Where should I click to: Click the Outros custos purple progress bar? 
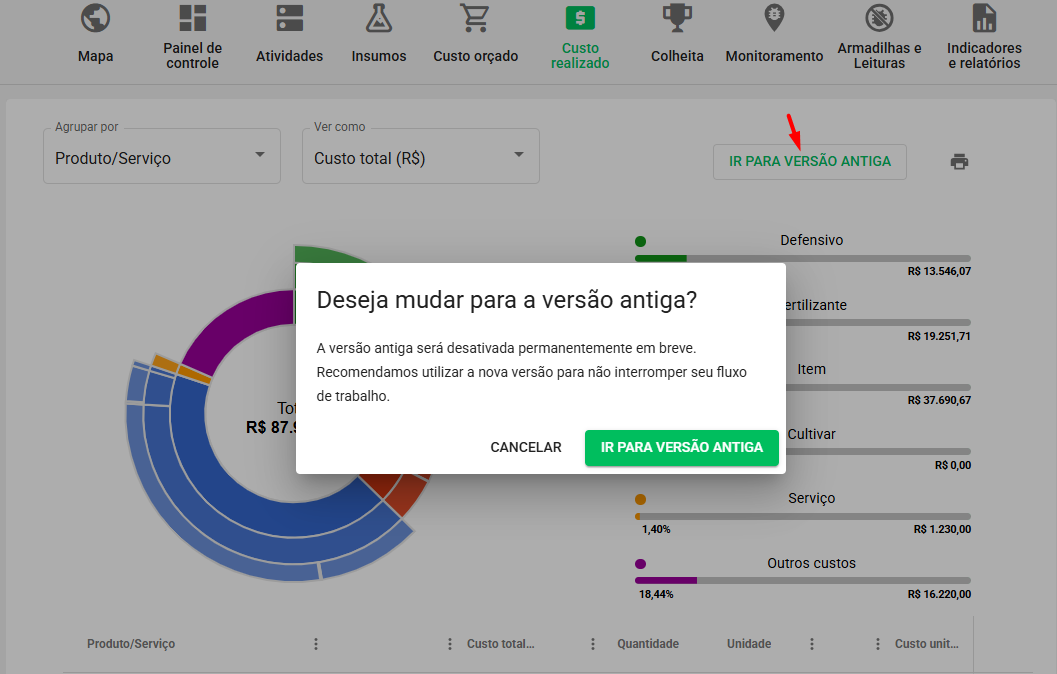coord(802,580)
